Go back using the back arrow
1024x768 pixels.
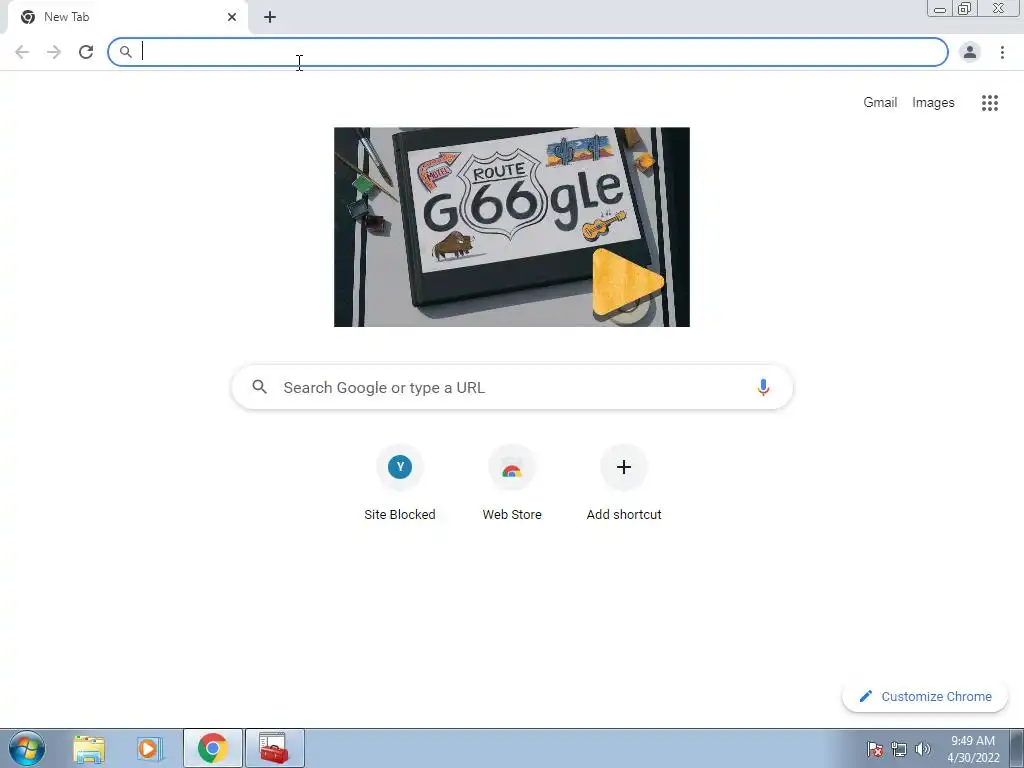(x=22, y=52)
